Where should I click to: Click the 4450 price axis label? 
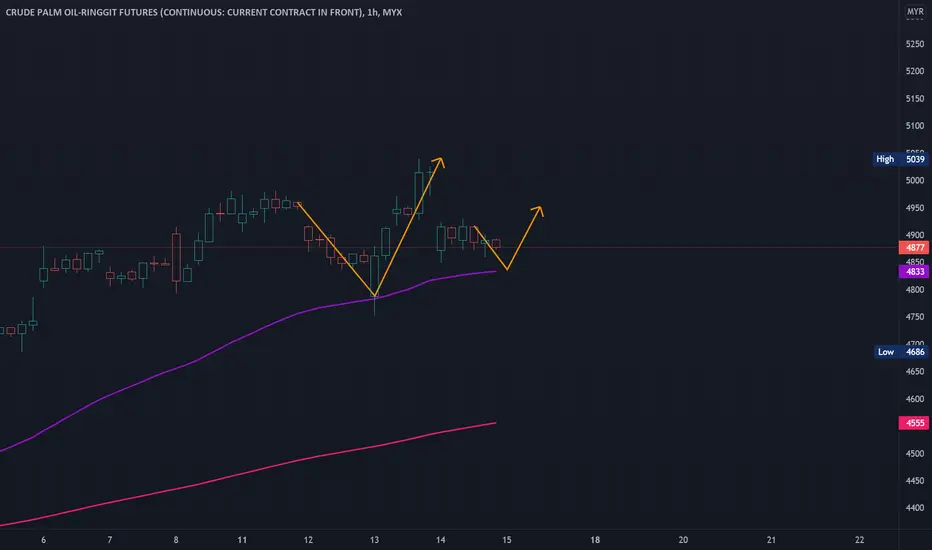pyautogui.click(x=915, y=481)
